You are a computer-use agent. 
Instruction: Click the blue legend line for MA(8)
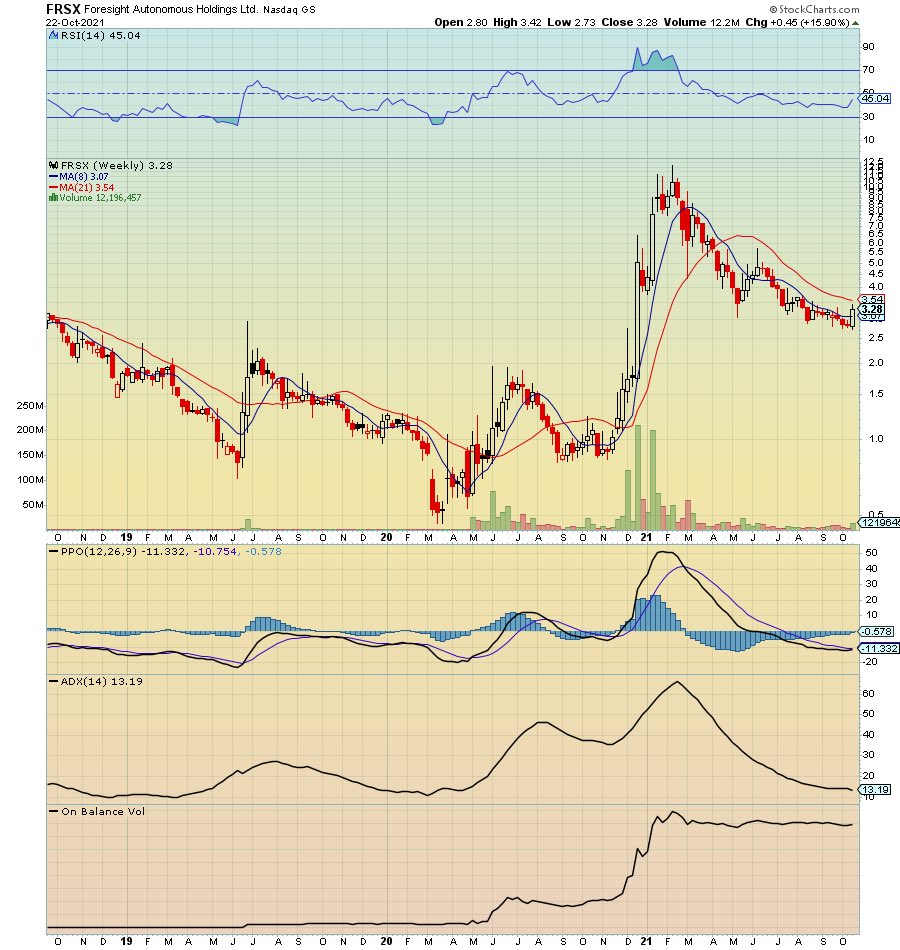click(53, 177)
